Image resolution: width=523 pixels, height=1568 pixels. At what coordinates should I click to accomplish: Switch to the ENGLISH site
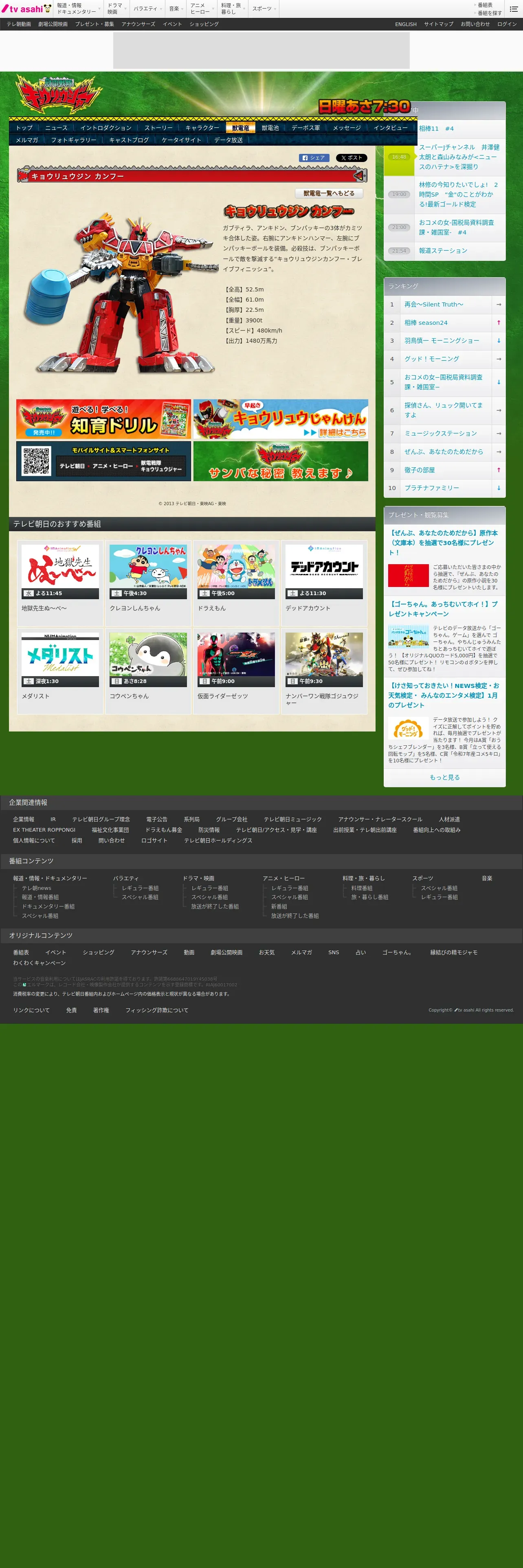coord(406,24)
